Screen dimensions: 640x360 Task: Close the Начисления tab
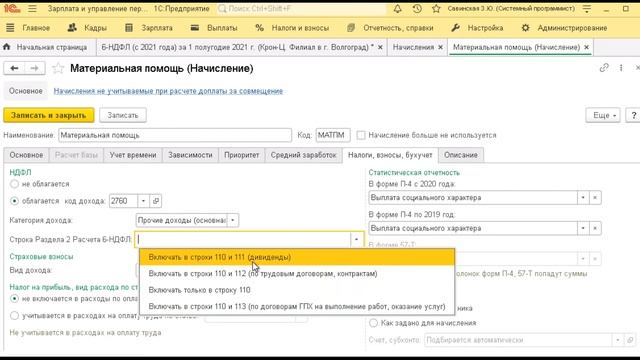pyautogui.click(x=440, y=47)
